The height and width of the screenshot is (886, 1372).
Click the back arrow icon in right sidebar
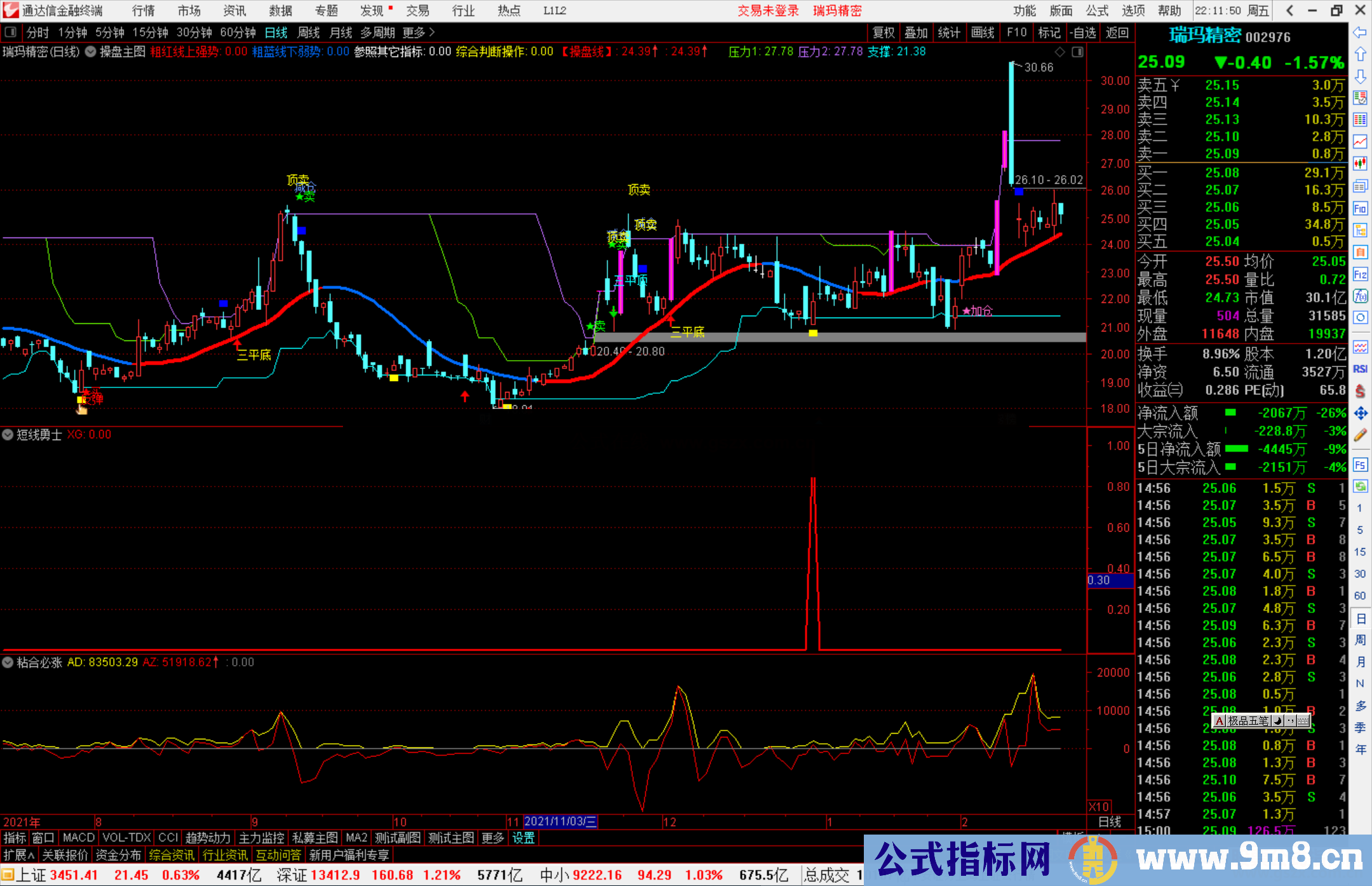[x=1360, y=32]
